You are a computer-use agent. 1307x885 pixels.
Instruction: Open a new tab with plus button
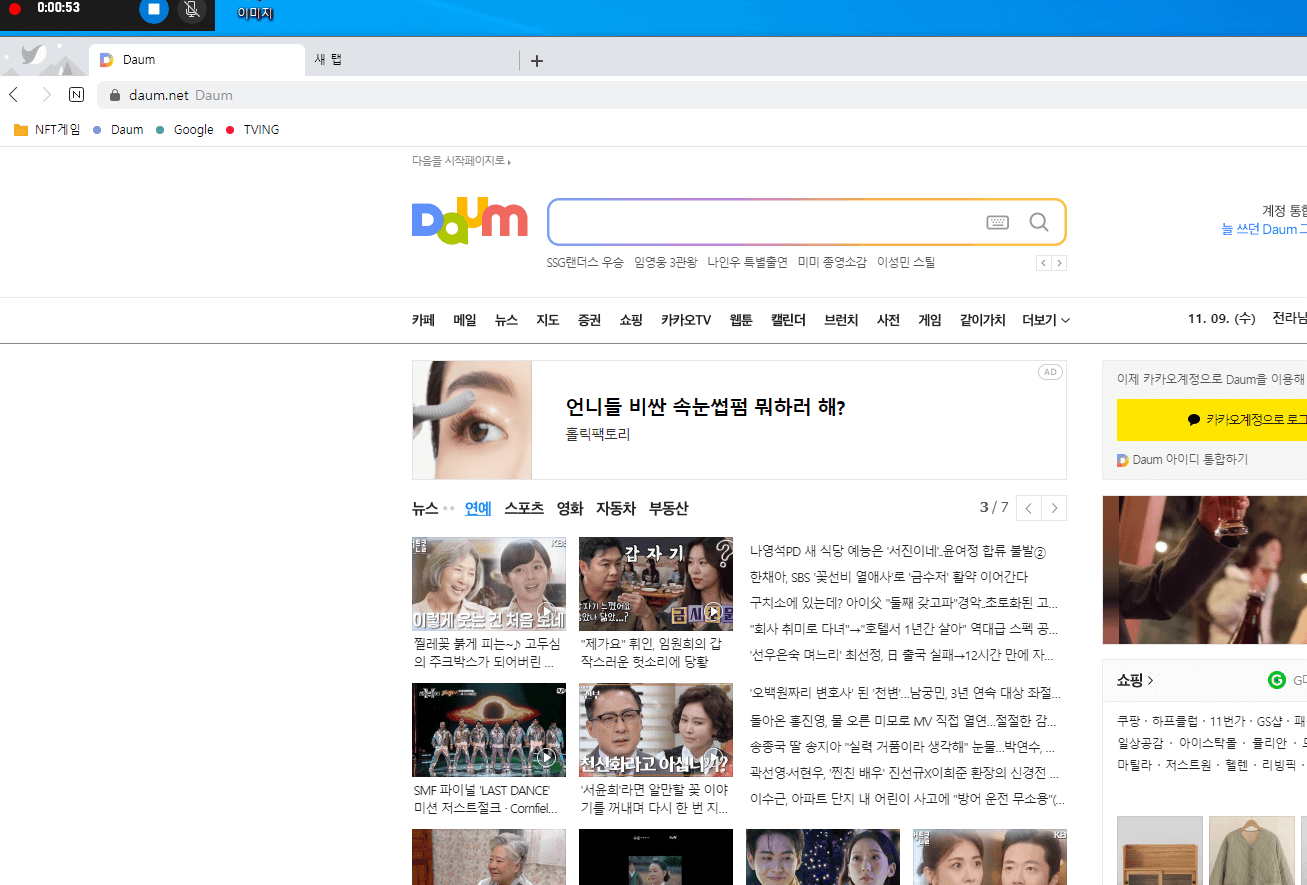(x=537, y=61)
